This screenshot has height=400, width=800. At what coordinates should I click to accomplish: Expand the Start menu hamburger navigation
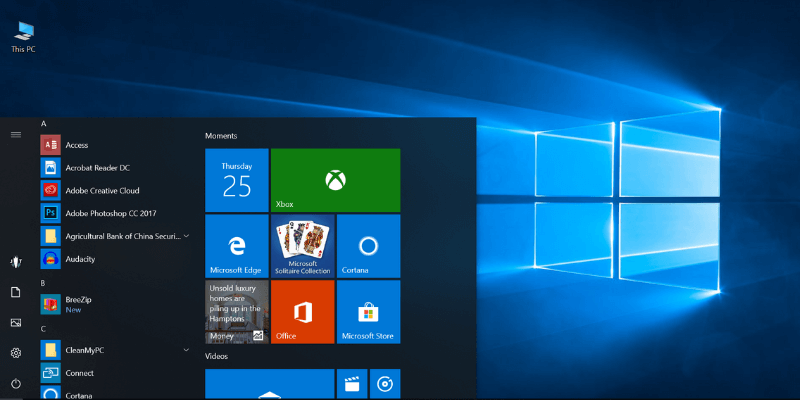(16, 134)
